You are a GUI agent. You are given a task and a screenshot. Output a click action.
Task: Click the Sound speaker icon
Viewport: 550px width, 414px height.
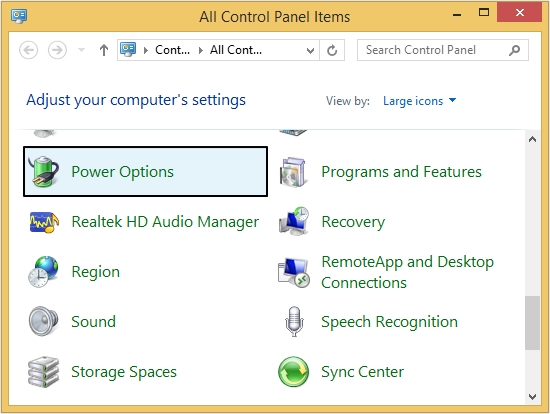pos(43,321)
